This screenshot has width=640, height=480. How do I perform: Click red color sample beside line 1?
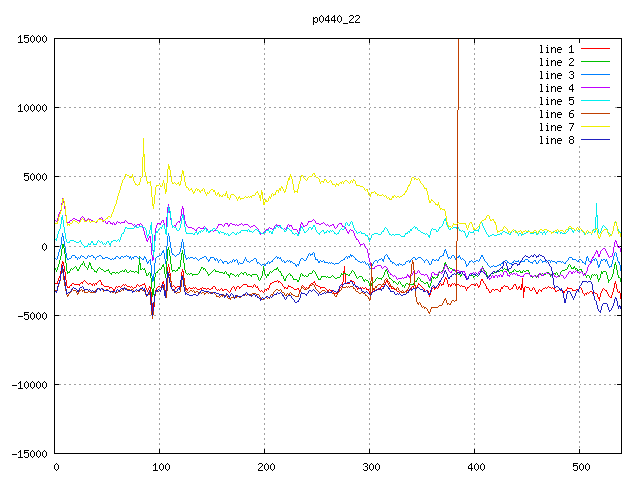tap(596, 49)
